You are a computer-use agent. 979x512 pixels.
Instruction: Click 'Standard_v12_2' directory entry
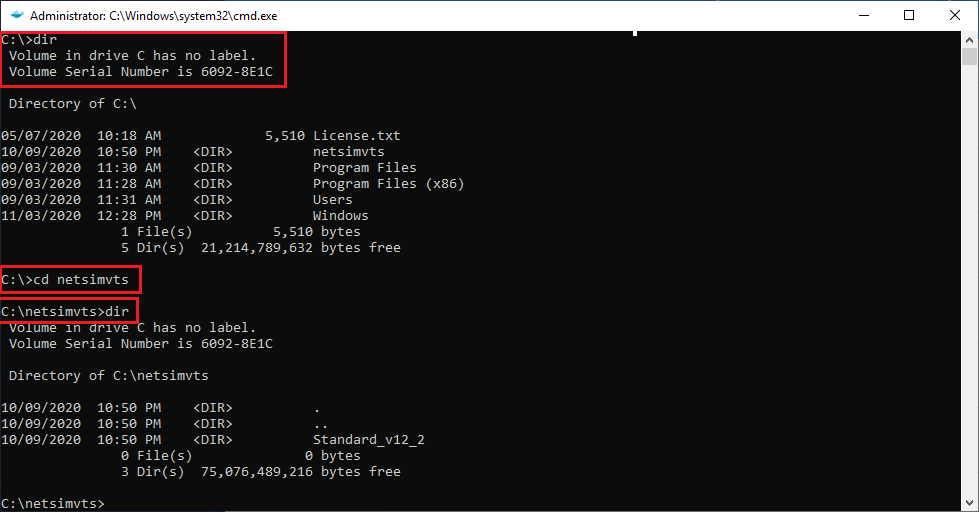368,440
